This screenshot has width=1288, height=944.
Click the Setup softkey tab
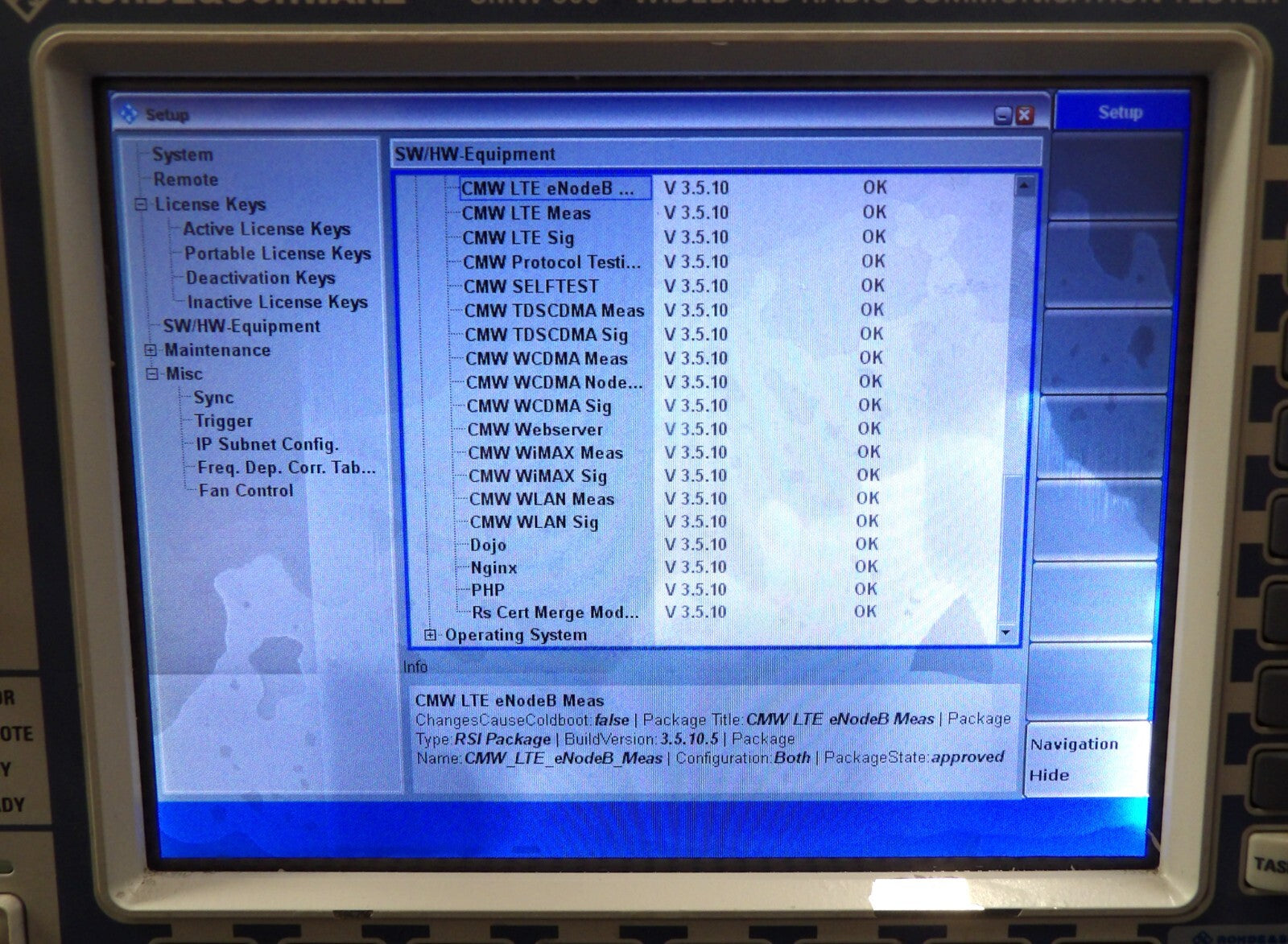click(1121, 112)
